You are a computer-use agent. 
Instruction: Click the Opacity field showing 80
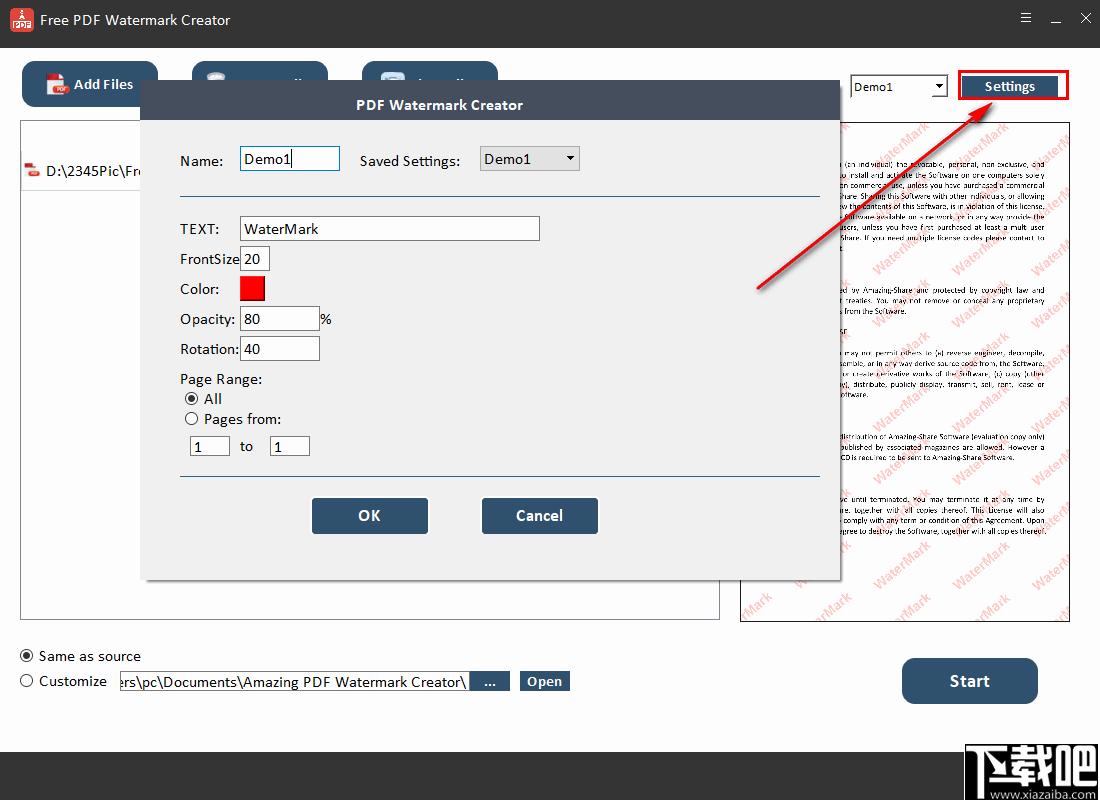click(280, 319)
